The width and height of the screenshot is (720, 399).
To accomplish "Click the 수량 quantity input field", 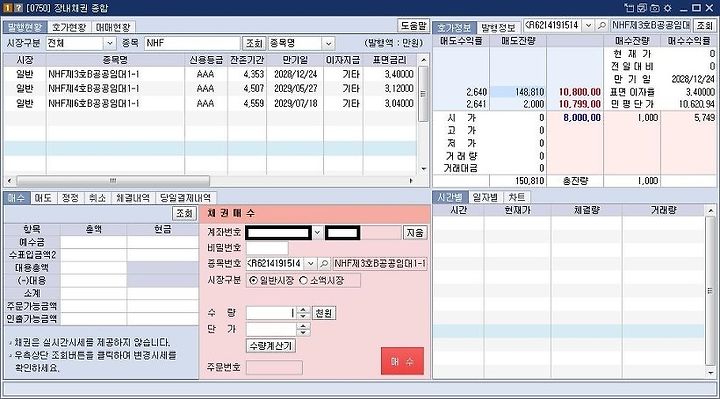I will click(x=272, y=313).
